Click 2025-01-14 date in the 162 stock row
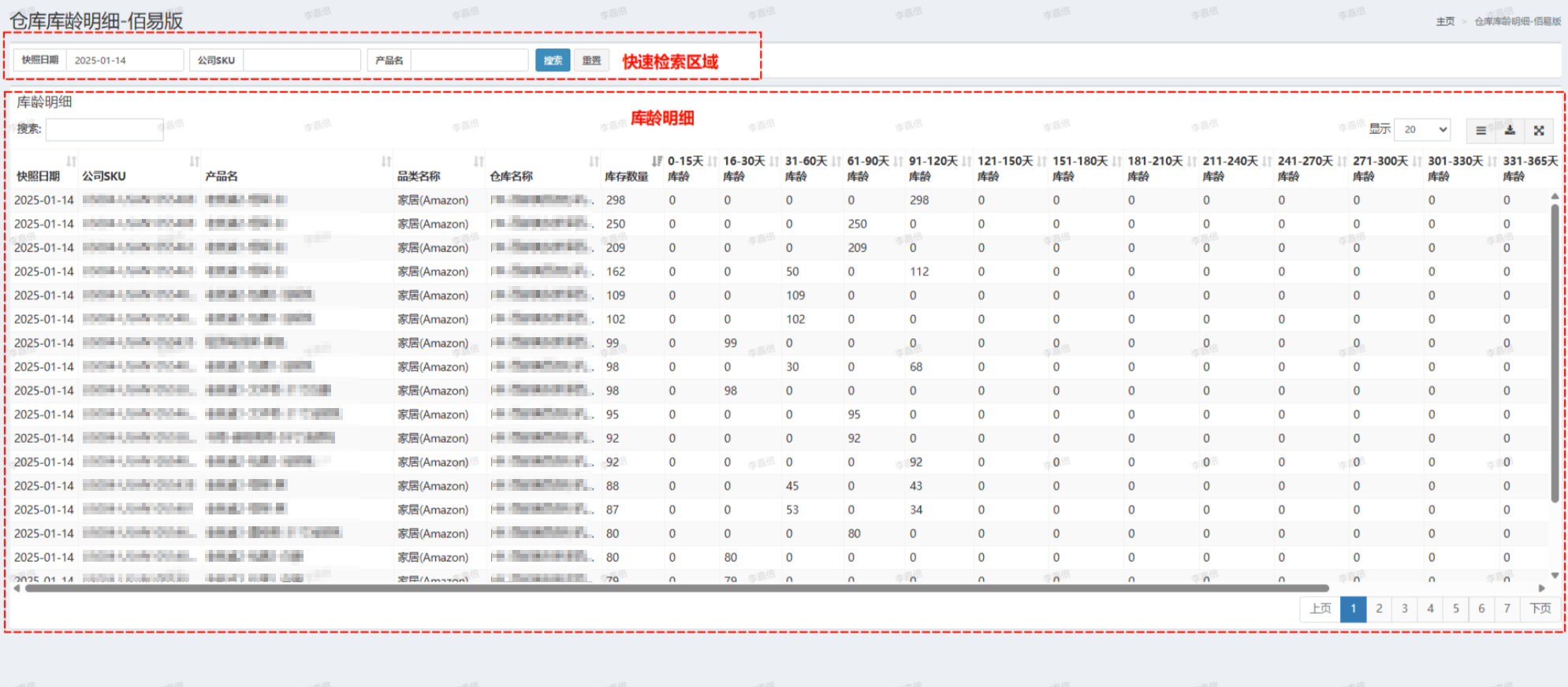Viewport: 1568px width, 687px height. tap(44, 271)
